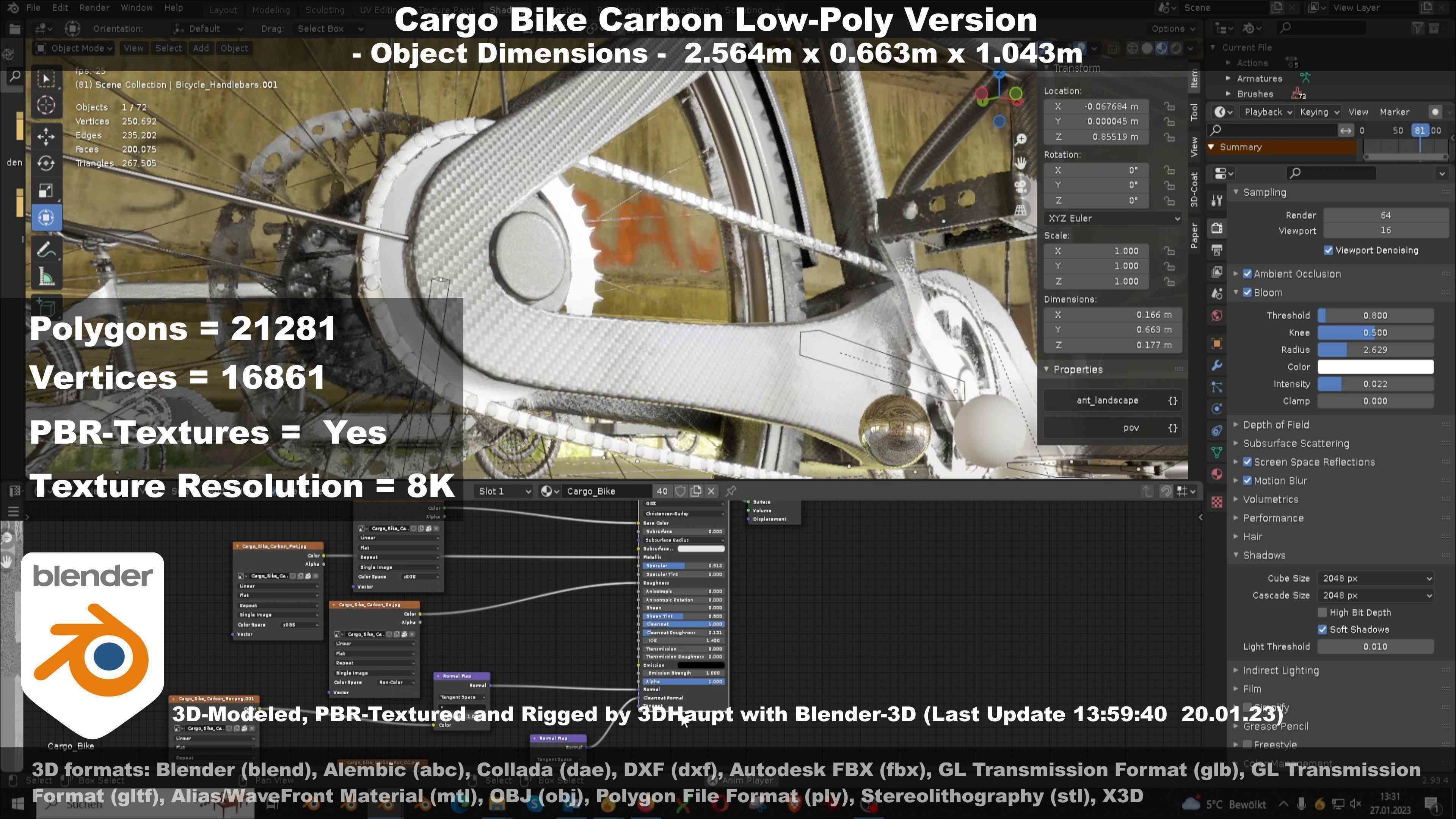
Task: Open the Playback popover button
Action: [1268, 113]
